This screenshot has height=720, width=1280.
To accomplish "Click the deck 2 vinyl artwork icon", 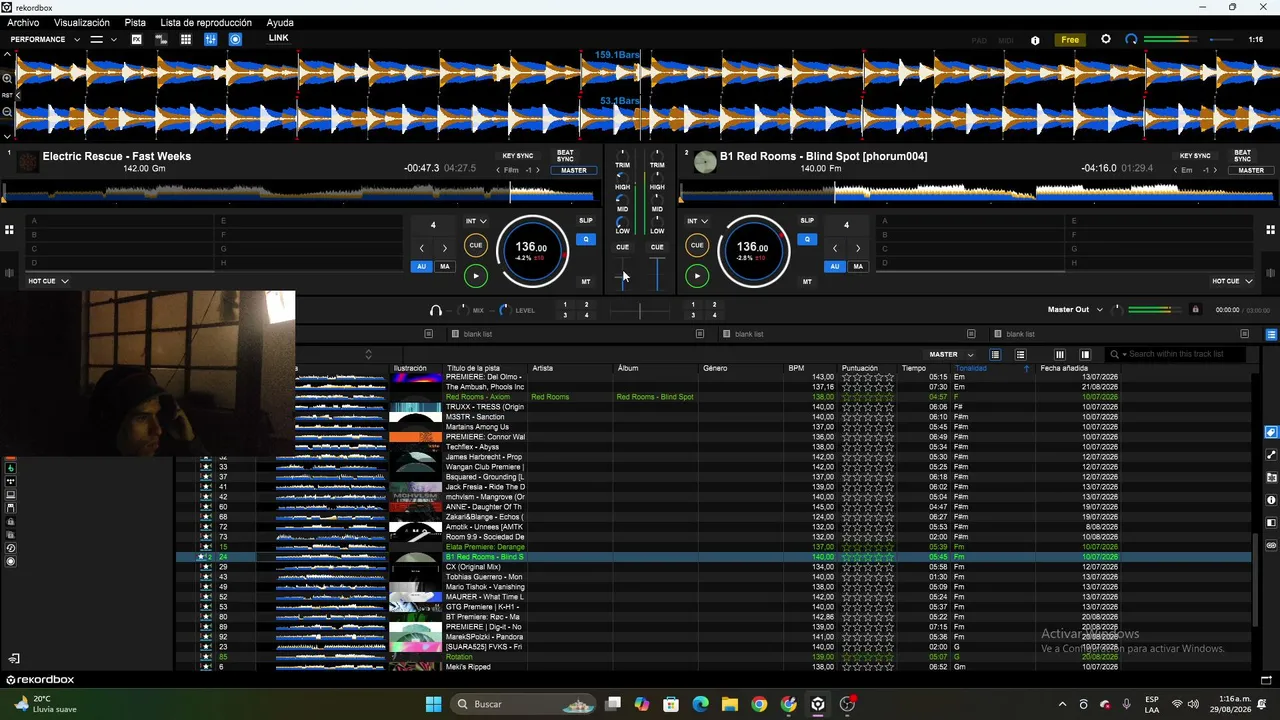I will coord(705,162).
